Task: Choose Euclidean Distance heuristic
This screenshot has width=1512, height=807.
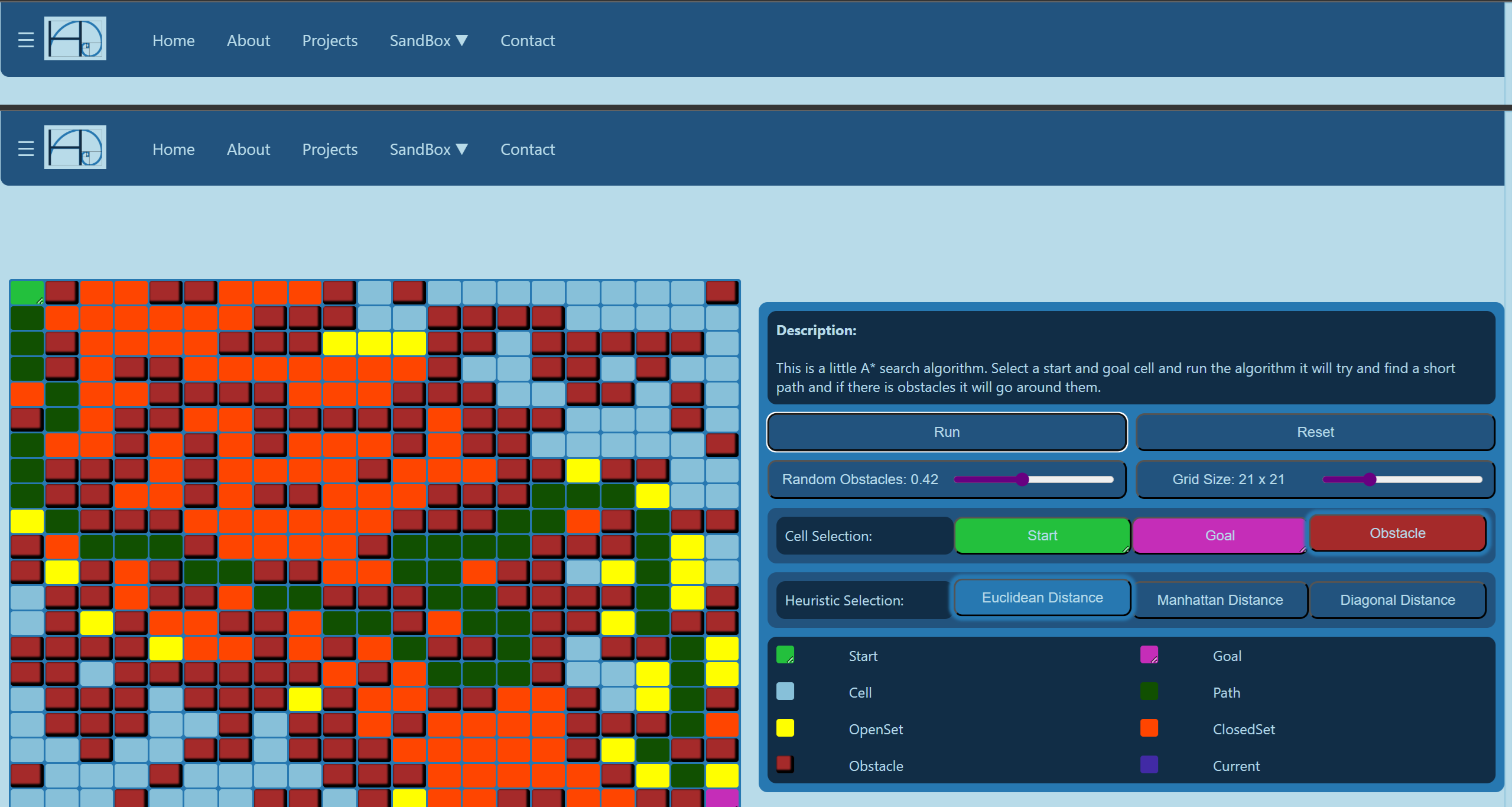Action: pos(1042,598)
